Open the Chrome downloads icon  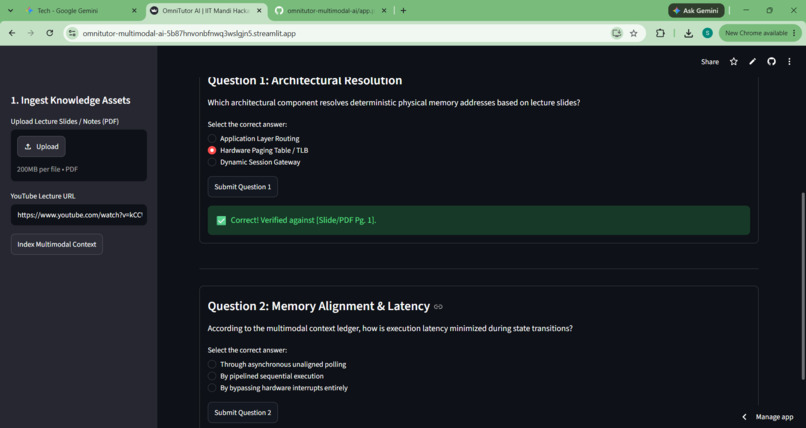click(688, 33)
